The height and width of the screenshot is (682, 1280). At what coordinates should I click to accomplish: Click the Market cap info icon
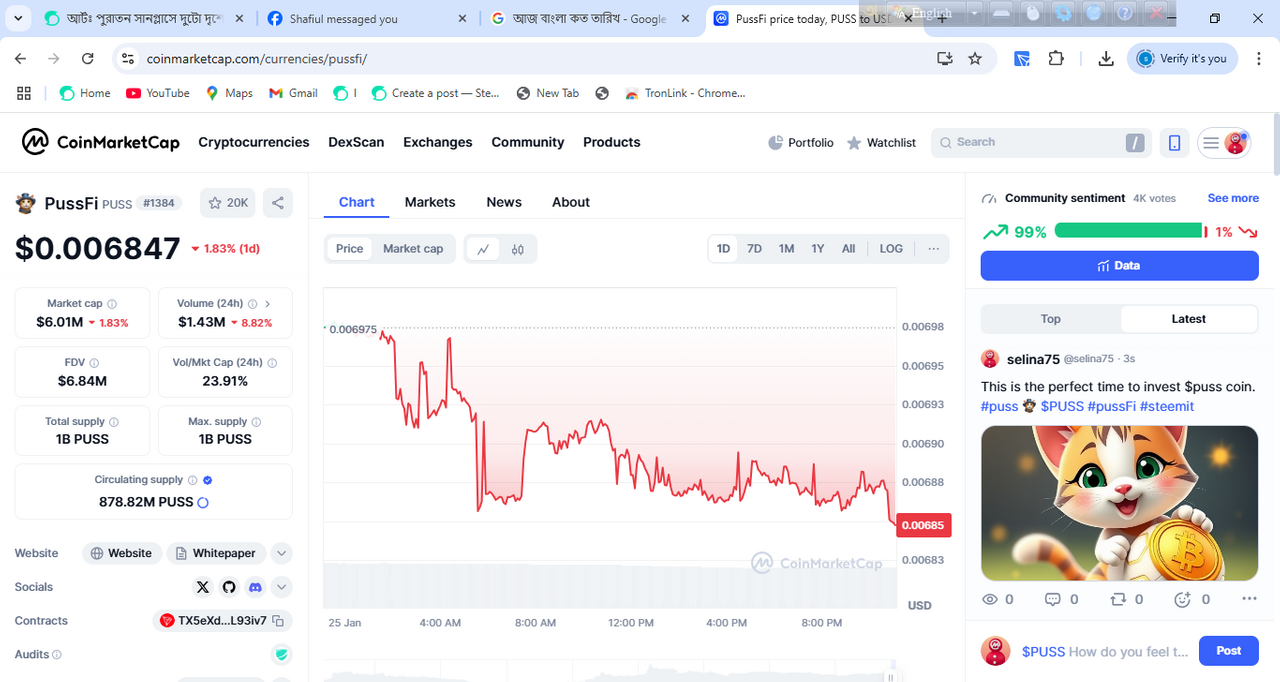[112, 304]
